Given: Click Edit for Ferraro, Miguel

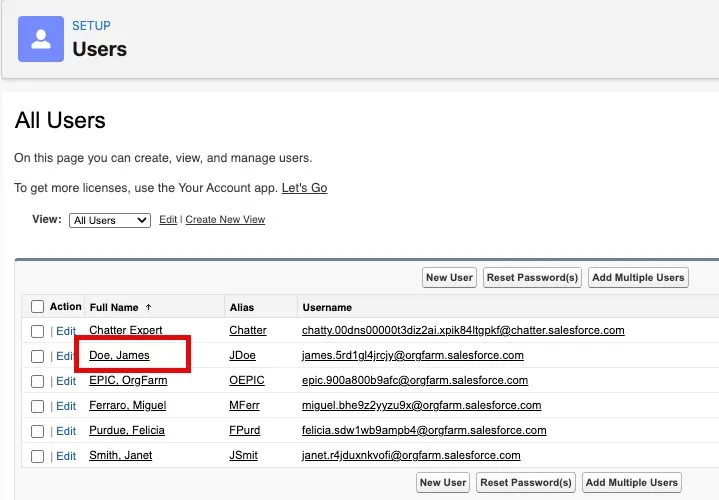Looking at the screenshot, I should pyautogui.click(x=66, y=406).
